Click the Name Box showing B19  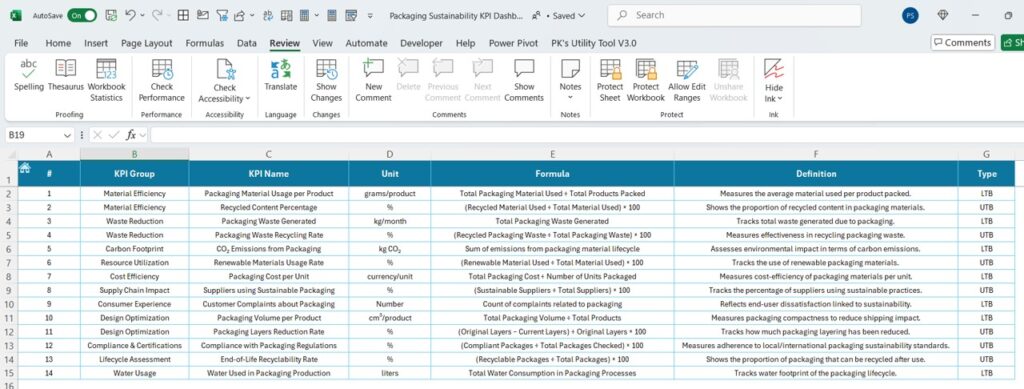click(x=33, y=135)
